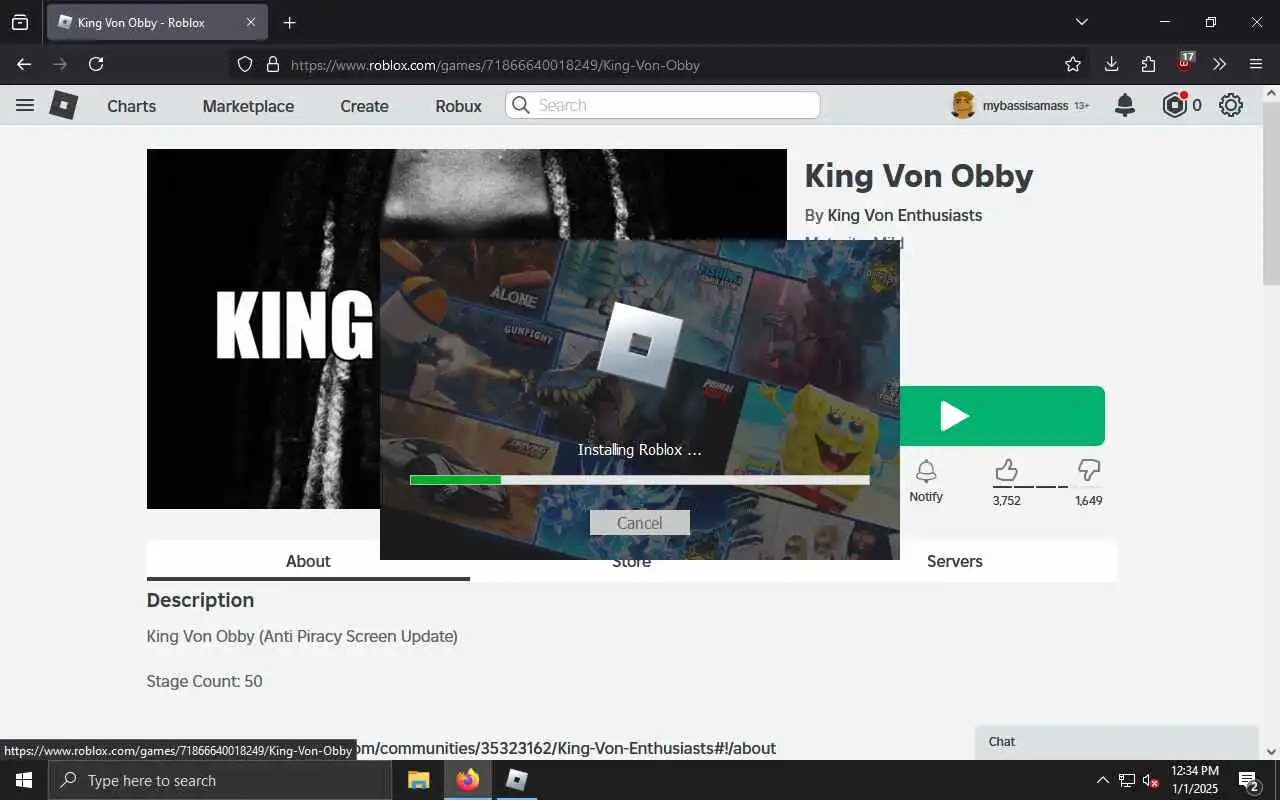The height and width of the screenshot is (800, 1280).
Task: Select the Description heading text
Action: (x=200, y=600)
